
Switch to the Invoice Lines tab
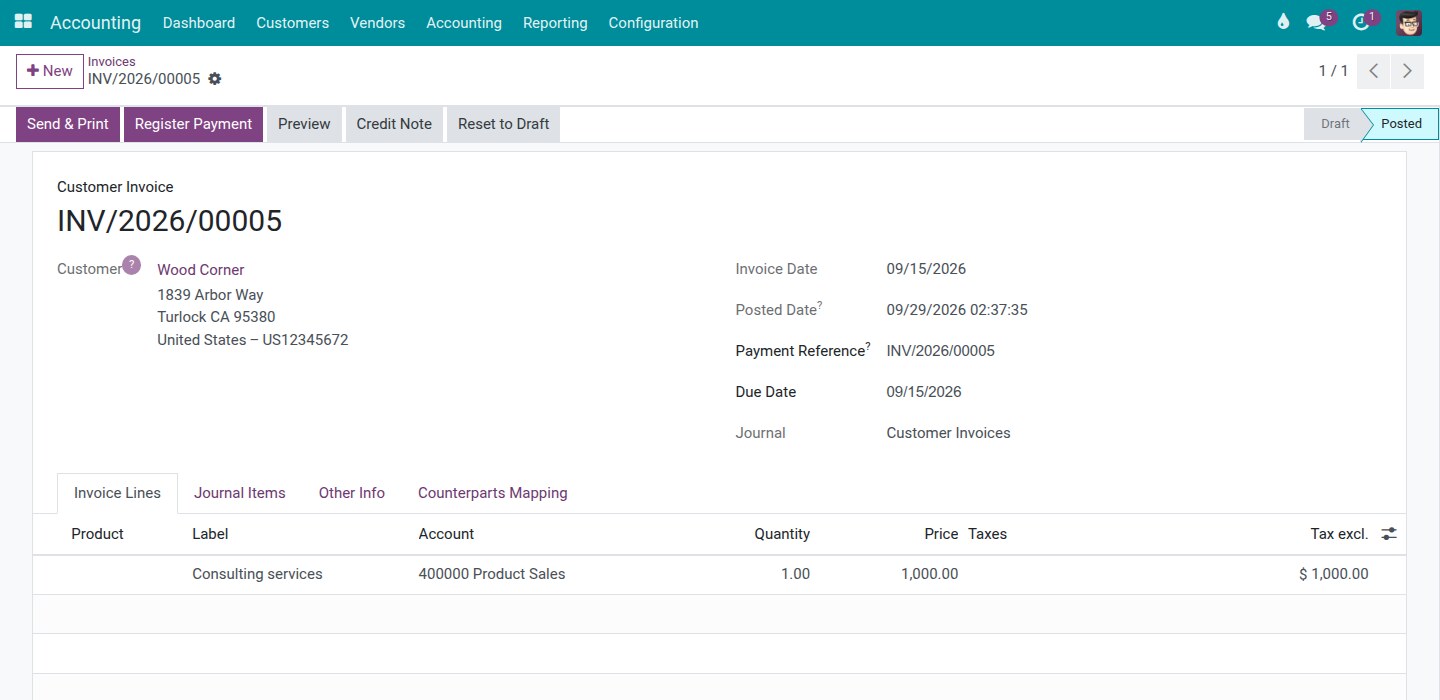pyautogui.click(x=118, y=493)
